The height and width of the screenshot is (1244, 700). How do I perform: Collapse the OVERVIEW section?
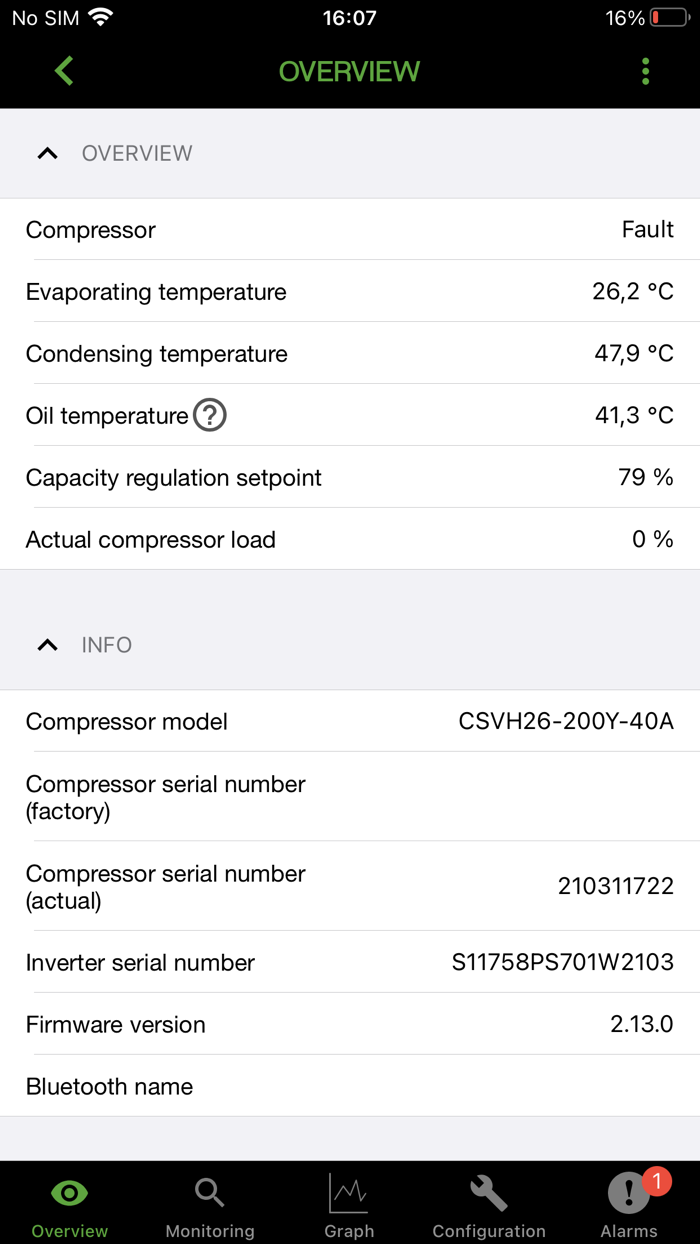tap(47, 153)
